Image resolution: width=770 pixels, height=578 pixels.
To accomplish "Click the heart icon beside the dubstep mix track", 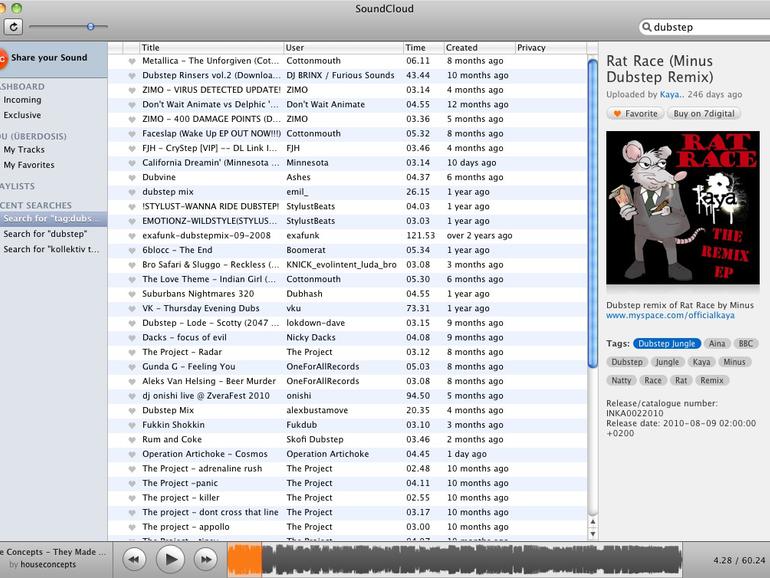I will pos(132,193).
